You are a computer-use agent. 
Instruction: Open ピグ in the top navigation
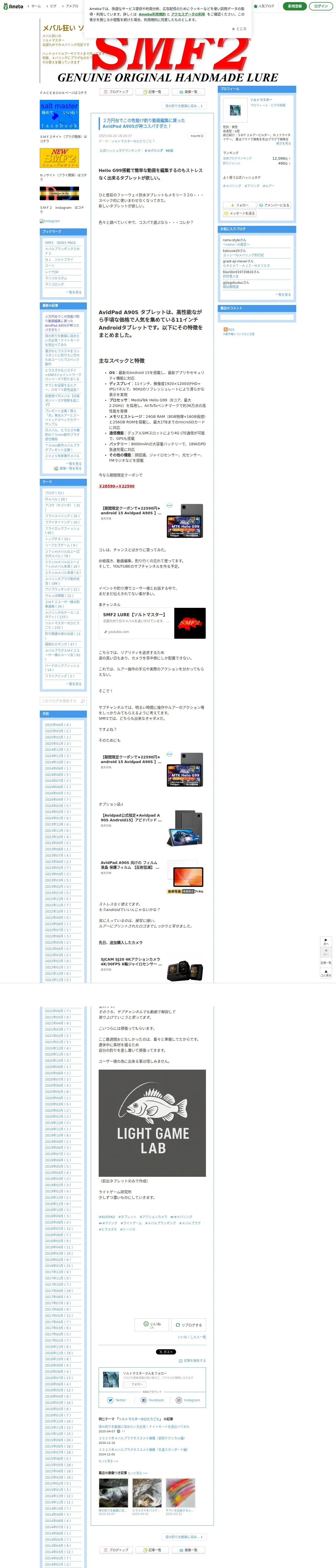click(x=52, y=6)
